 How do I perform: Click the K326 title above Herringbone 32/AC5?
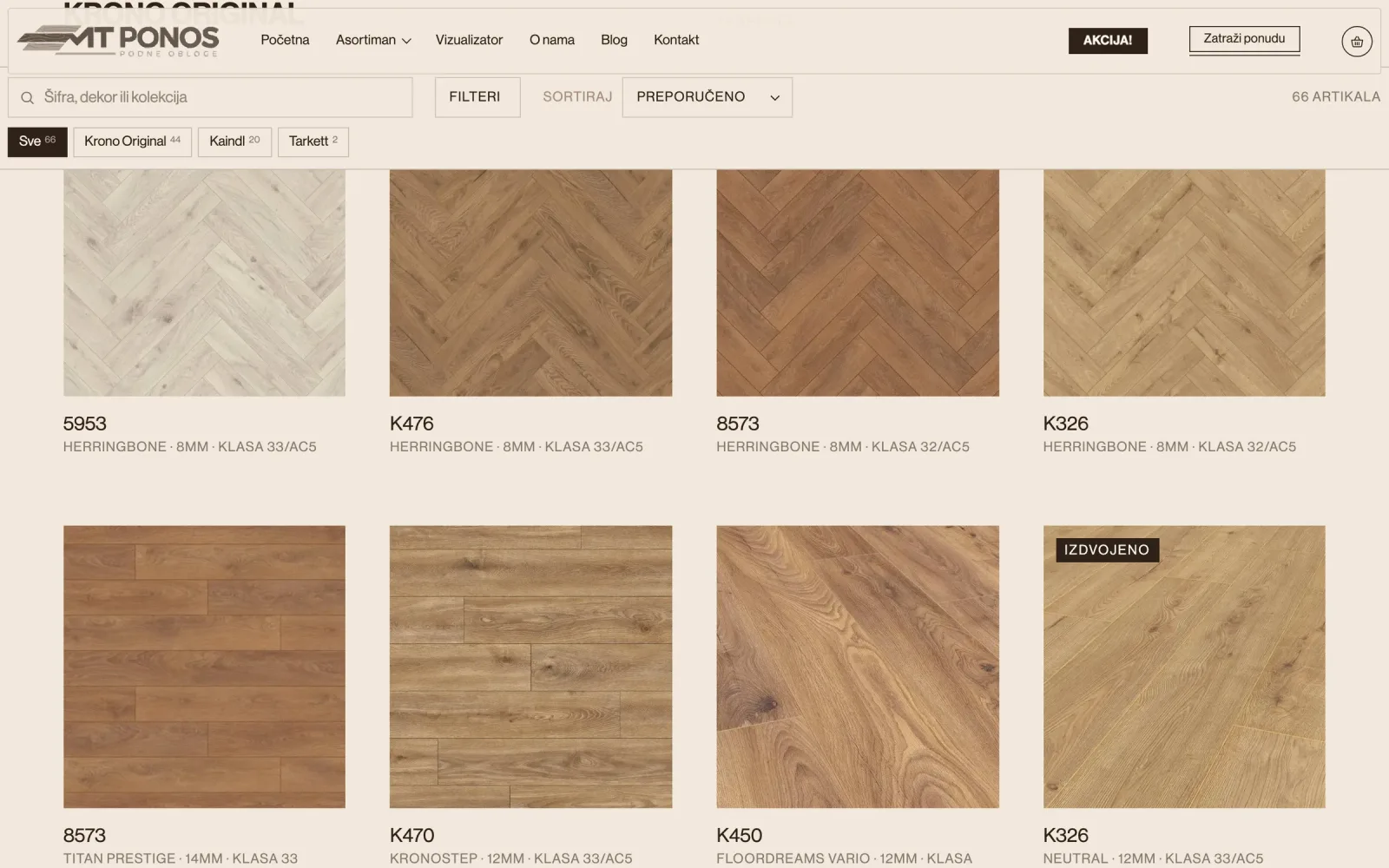[1065, 424]
